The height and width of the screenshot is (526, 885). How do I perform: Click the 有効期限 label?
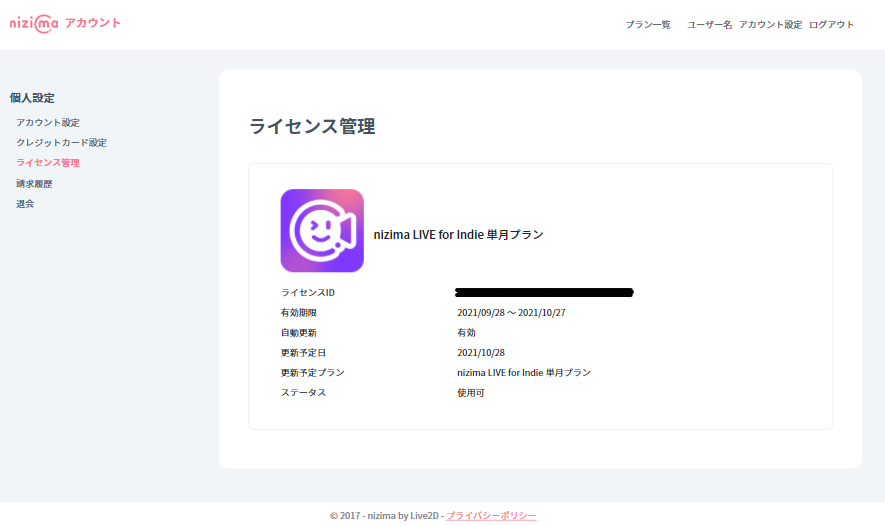(x=299, y=313)
